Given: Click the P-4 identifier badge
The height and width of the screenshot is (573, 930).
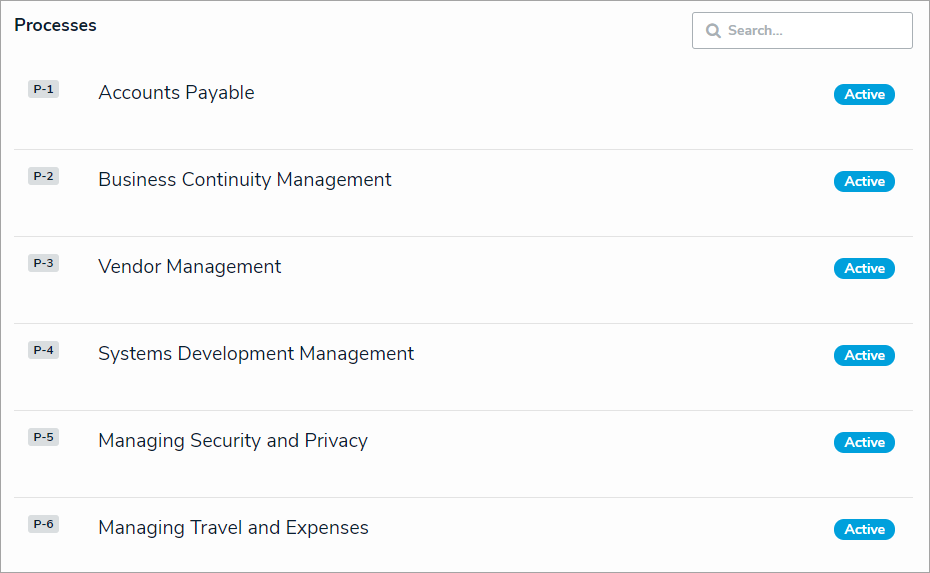Looking at the screenshot, I should coord(43,350).
